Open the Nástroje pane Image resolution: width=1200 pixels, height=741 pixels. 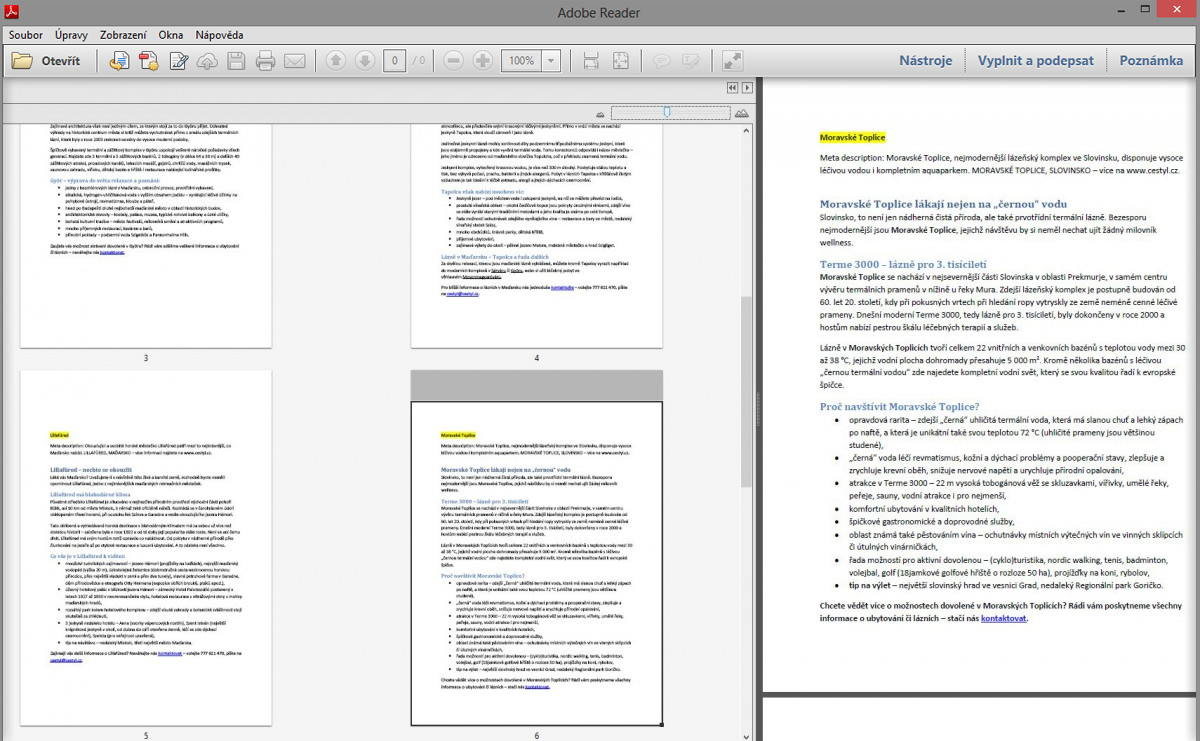(925, 60)
